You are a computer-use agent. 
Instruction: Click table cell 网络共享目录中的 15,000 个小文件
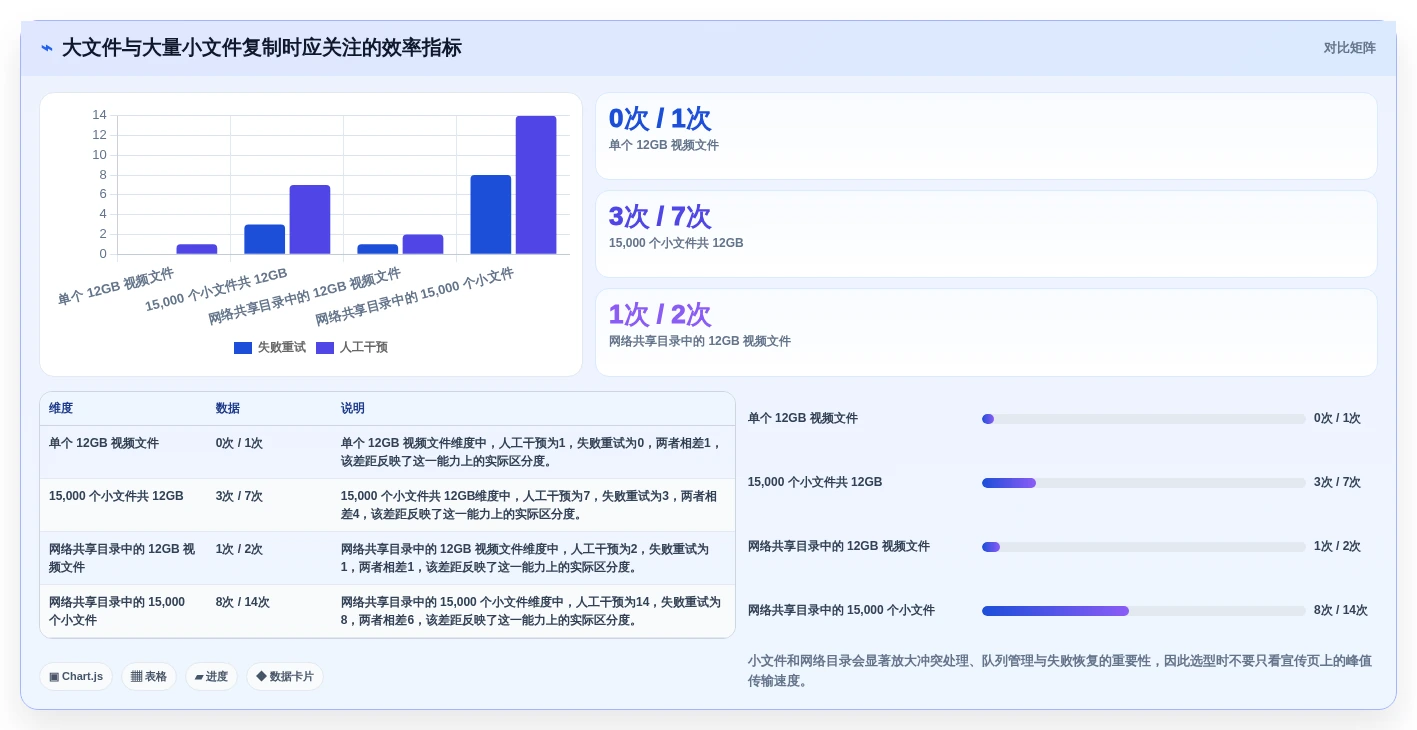(x=123, y=611)
